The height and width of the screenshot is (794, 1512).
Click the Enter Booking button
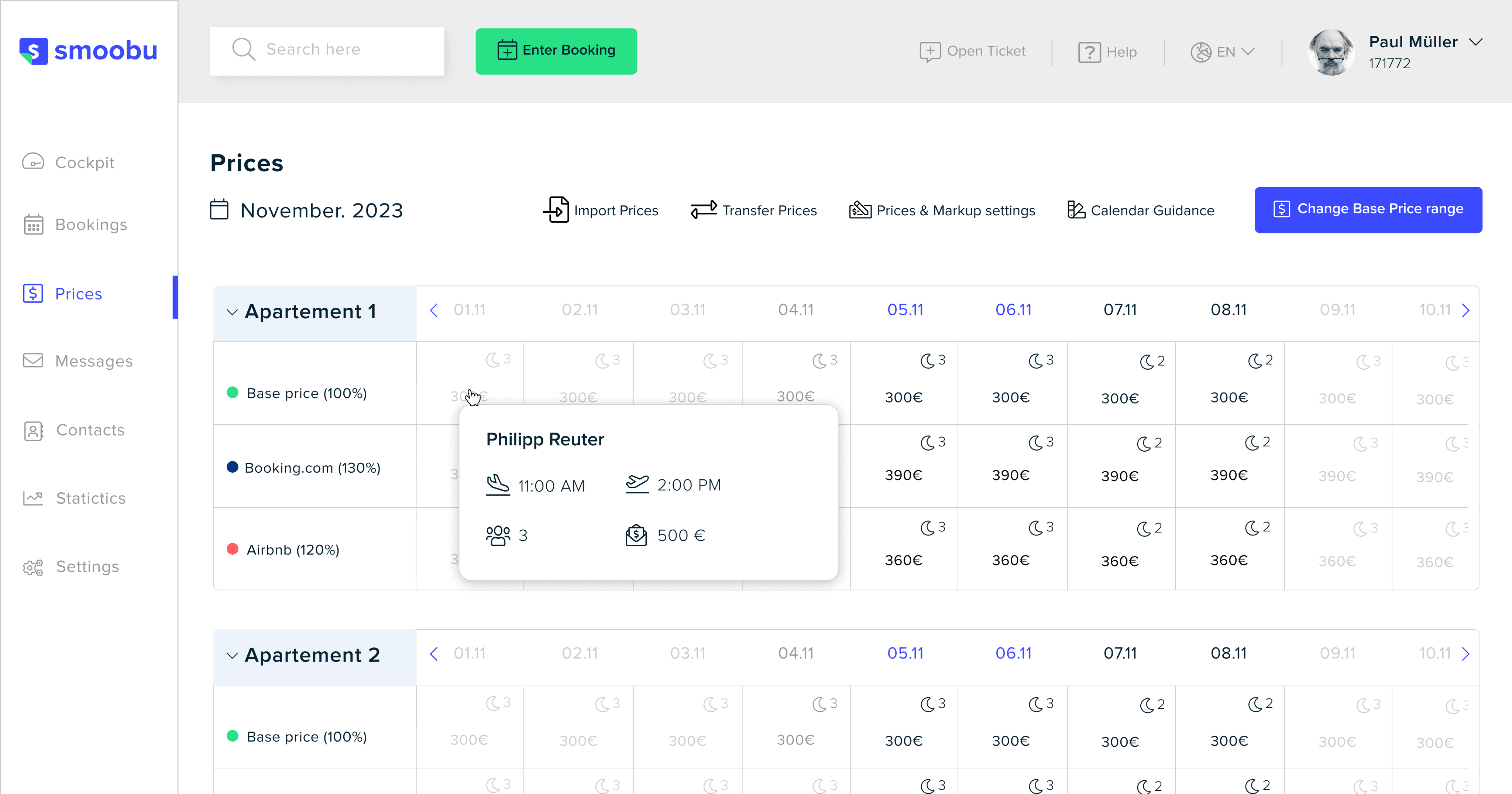[556, 51]
